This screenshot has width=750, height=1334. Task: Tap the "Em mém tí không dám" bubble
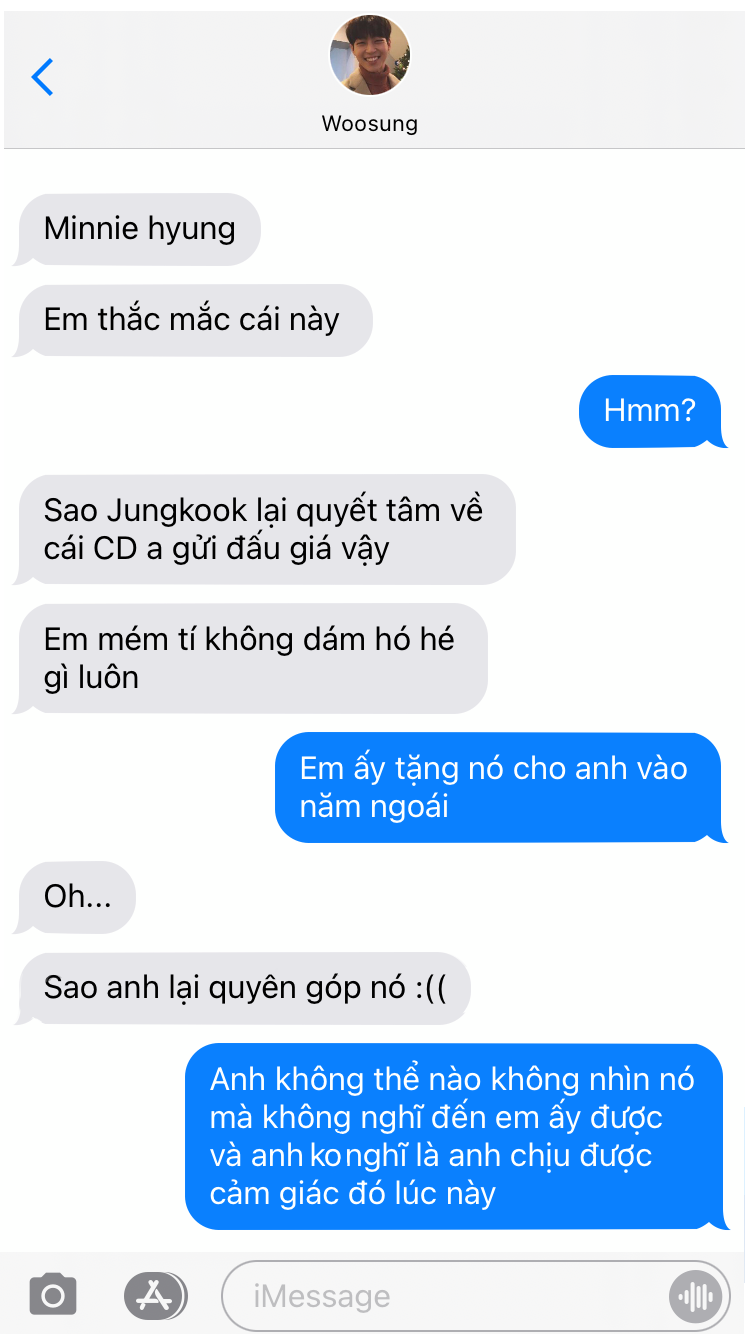(x=251, y=658)
